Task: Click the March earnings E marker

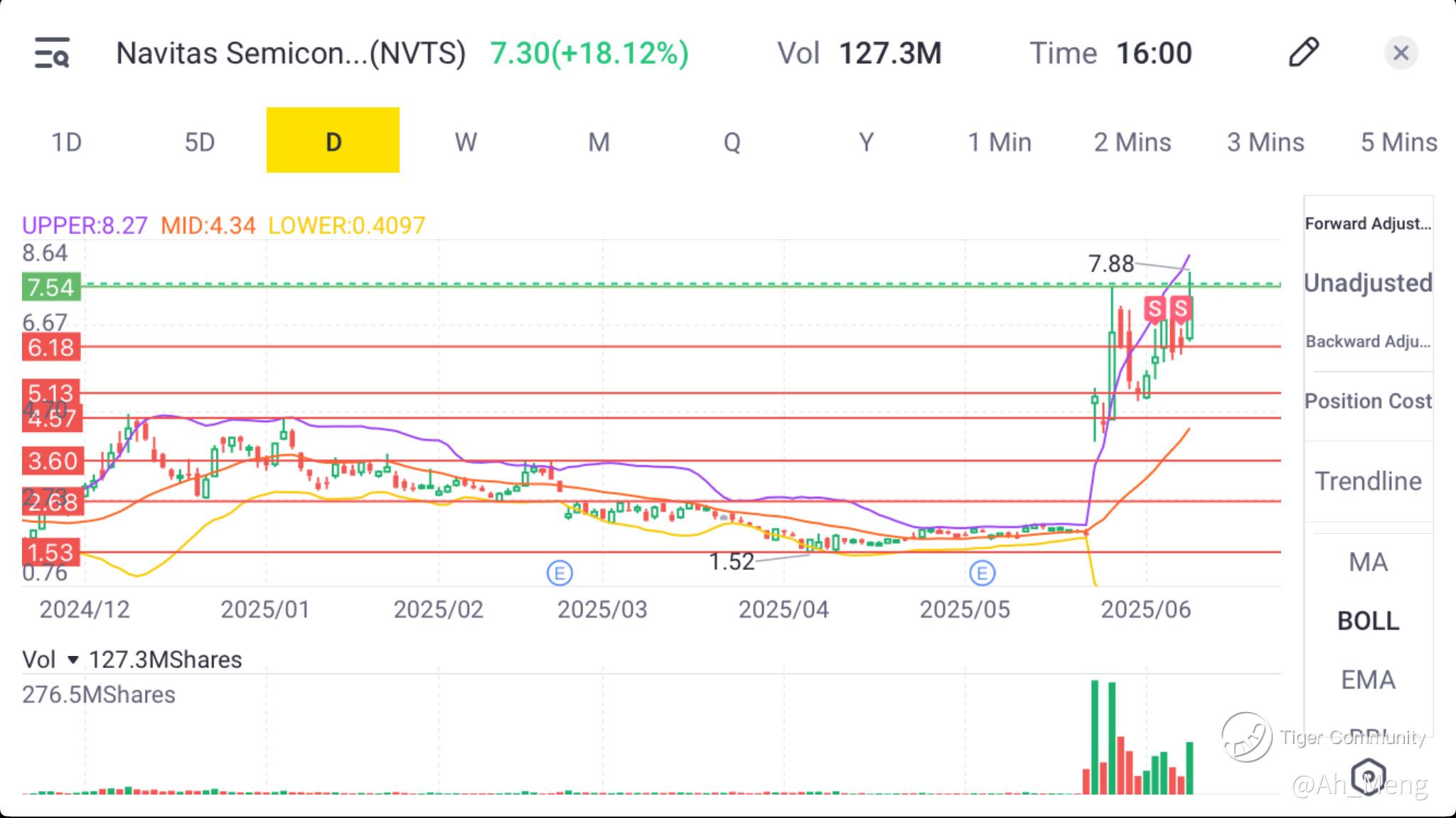Action: pos(560,573)
